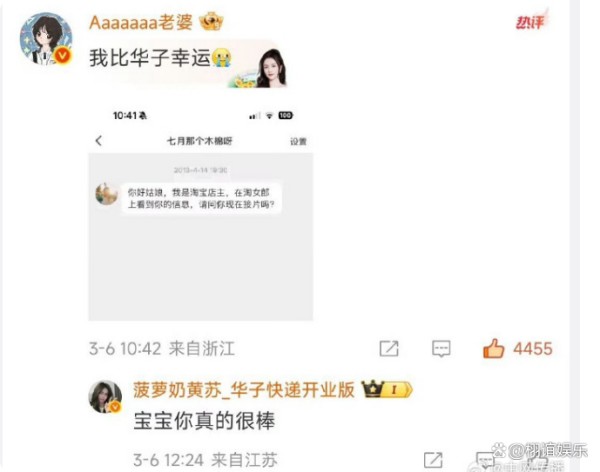600x472 pixels.
Task: Open the crown level I membership badge
Action: point(387,390)
